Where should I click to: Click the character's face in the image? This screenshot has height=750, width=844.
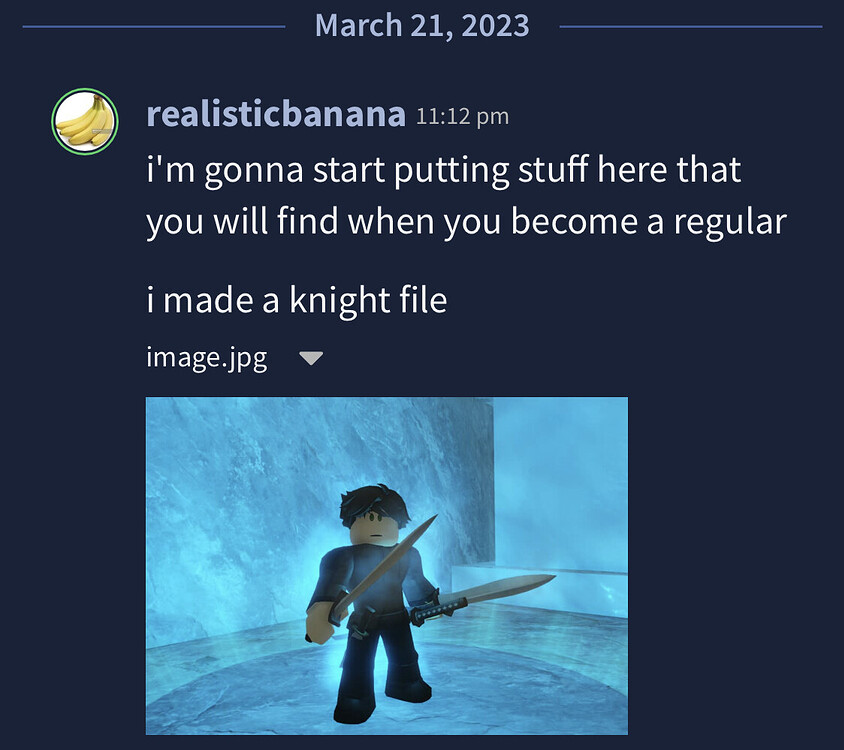tap(375, 528)
